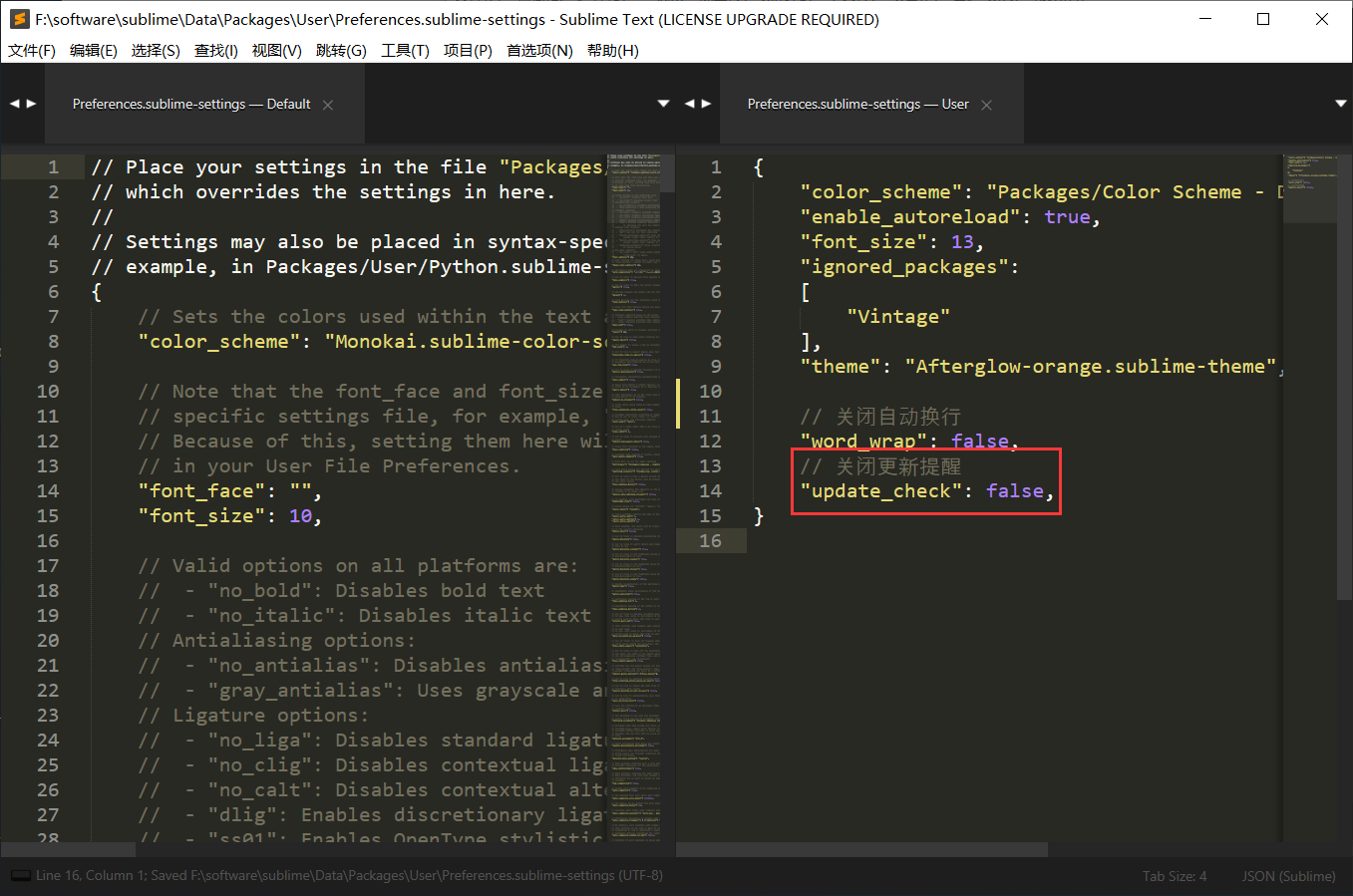The image size is (1353, 896).
Task: Click the "Vintage" string
Action: [898, 317]
